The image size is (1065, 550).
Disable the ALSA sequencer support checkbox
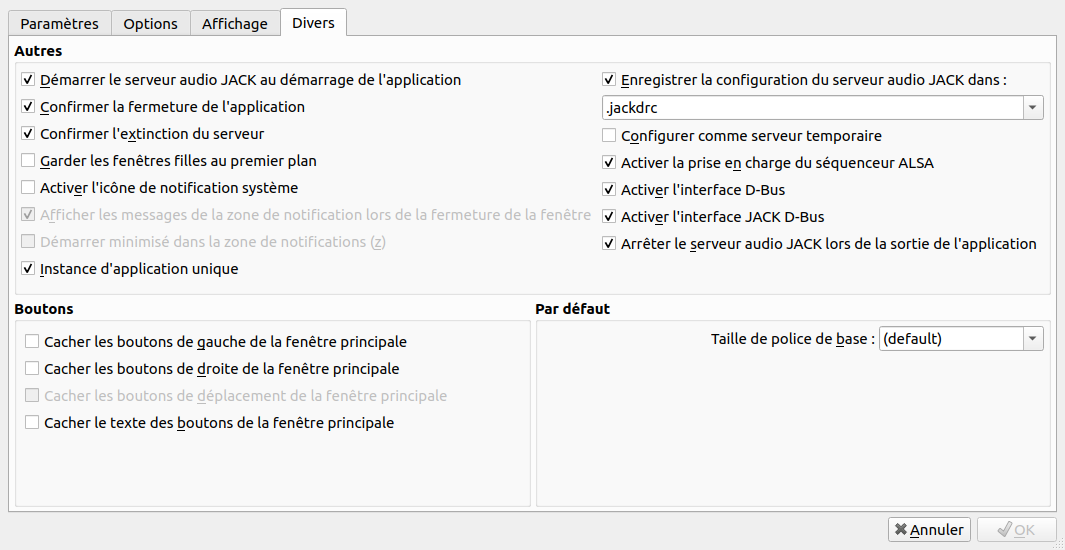tap(609, 163)
